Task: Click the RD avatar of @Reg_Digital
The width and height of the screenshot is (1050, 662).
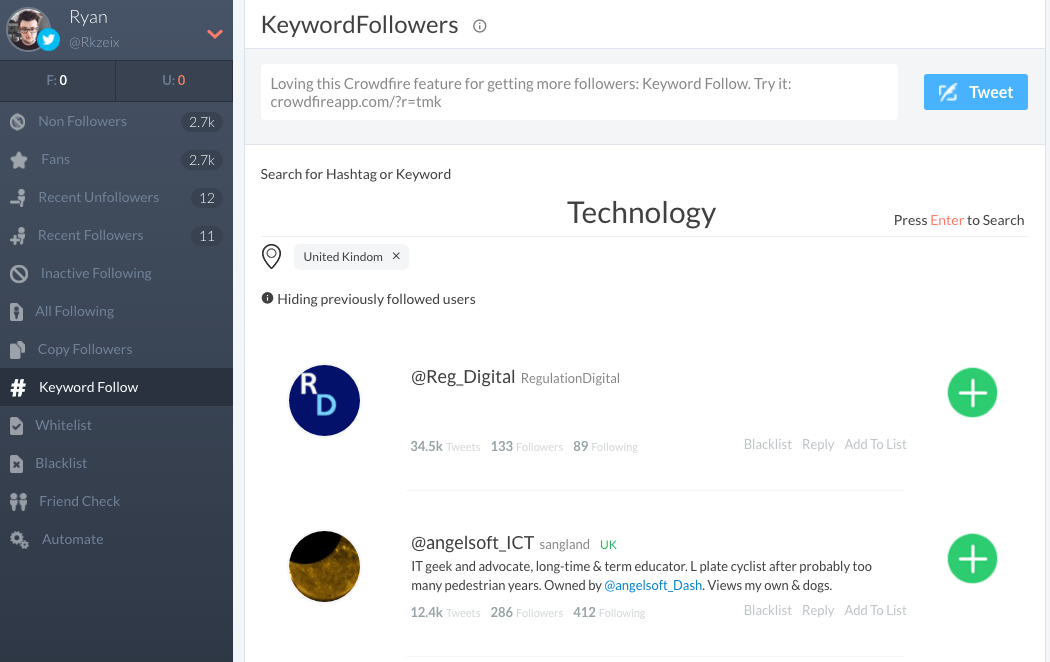Action: 324,400
